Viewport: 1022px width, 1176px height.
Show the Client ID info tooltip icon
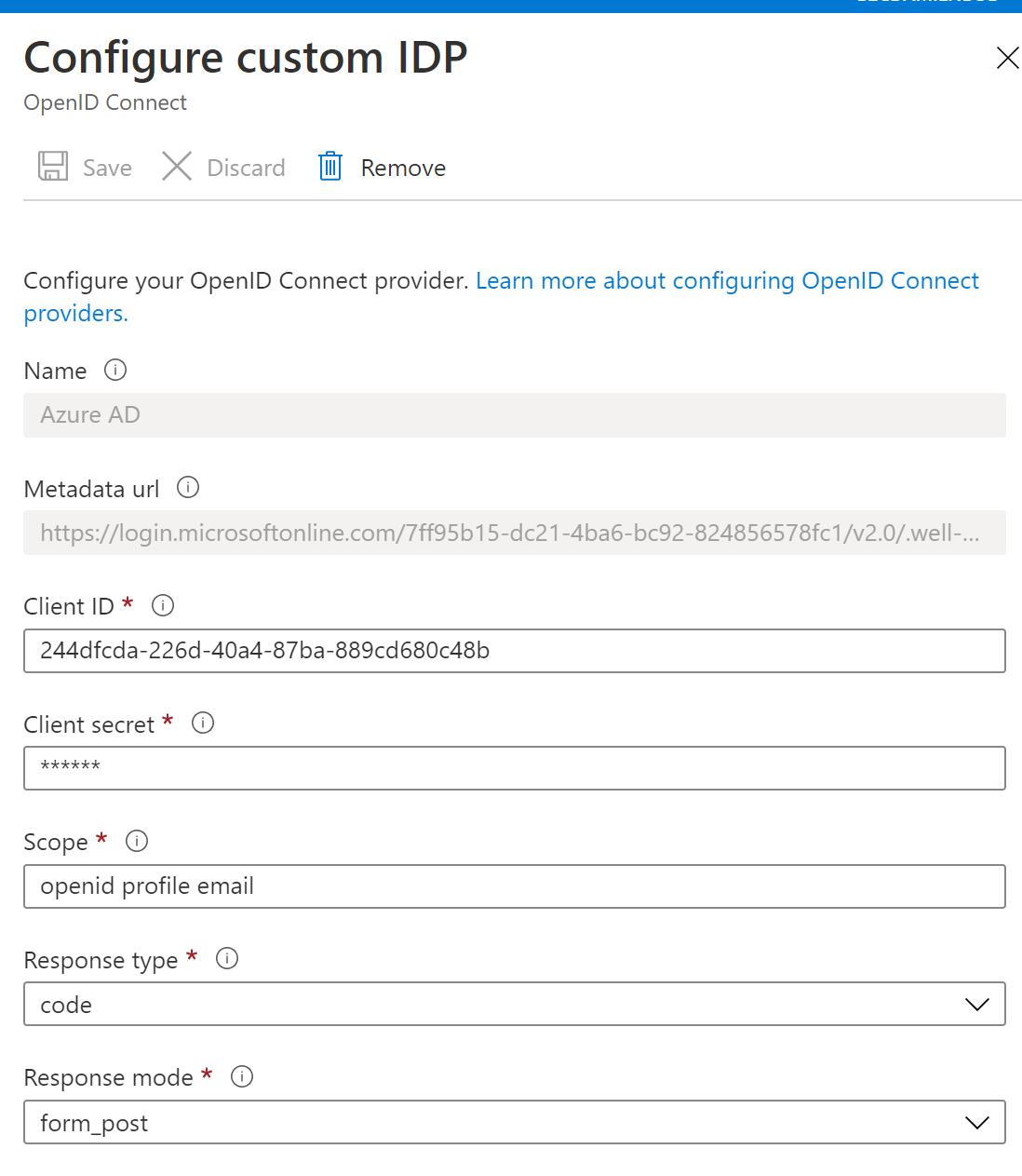[x=163, y=605]
